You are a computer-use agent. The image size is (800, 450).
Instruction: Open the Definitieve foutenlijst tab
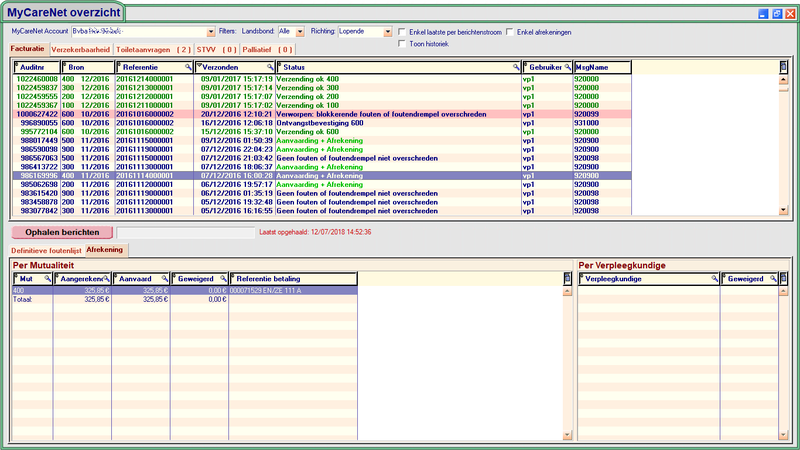point(45,249)
